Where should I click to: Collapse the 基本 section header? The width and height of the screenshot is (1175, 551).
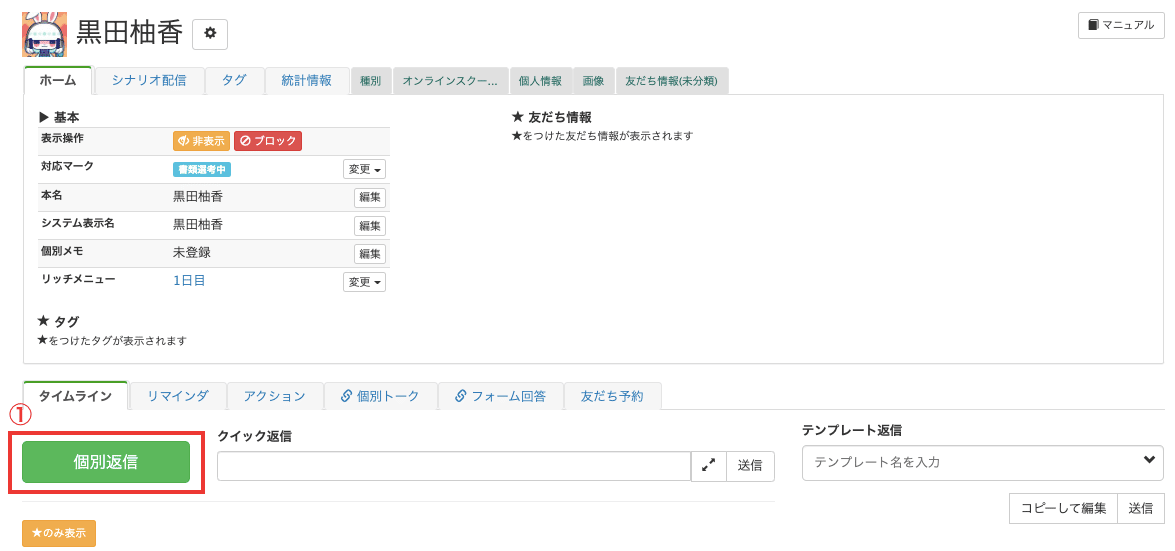tap(59, 117)
